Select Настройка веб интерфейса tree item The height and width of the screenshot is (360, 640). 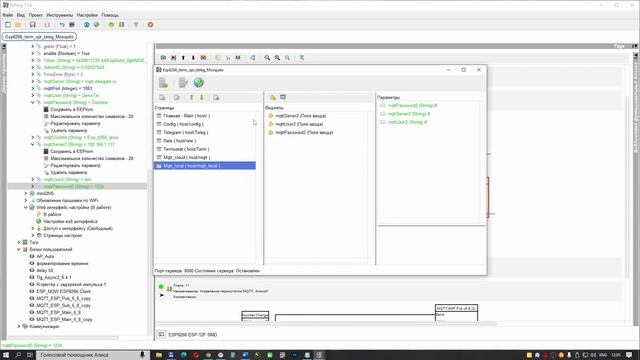point(70,221)
